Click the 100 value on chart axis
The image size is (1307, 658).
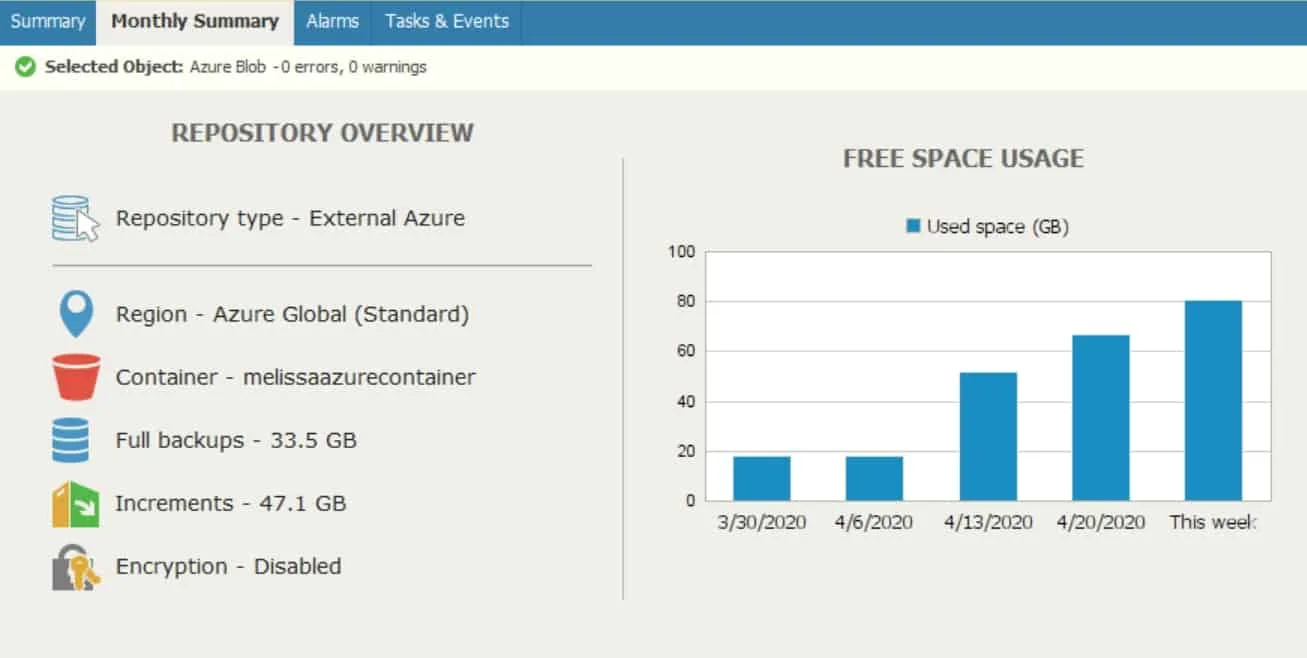(680, 251)
